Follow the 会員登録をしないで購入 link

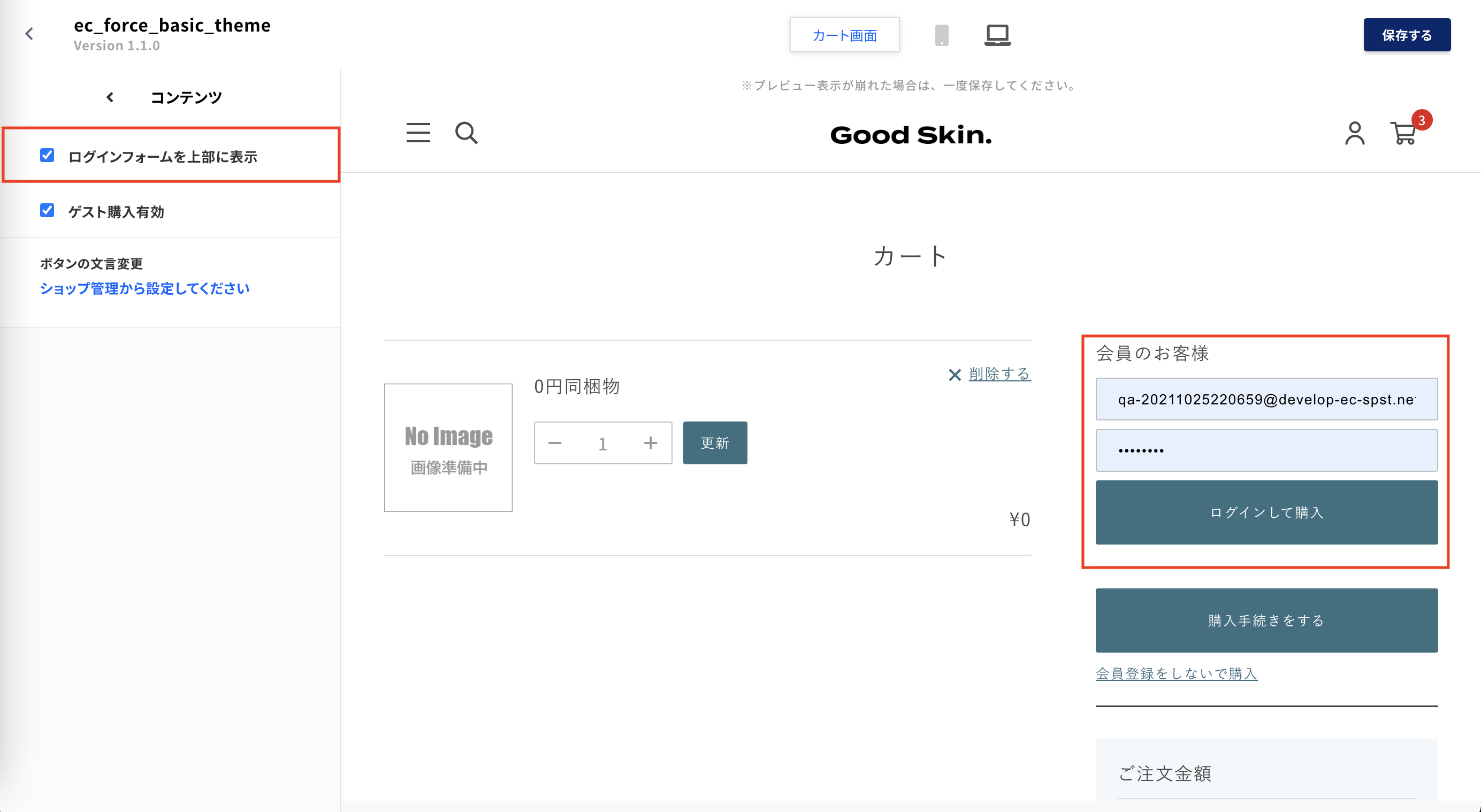click(1176, 673)
